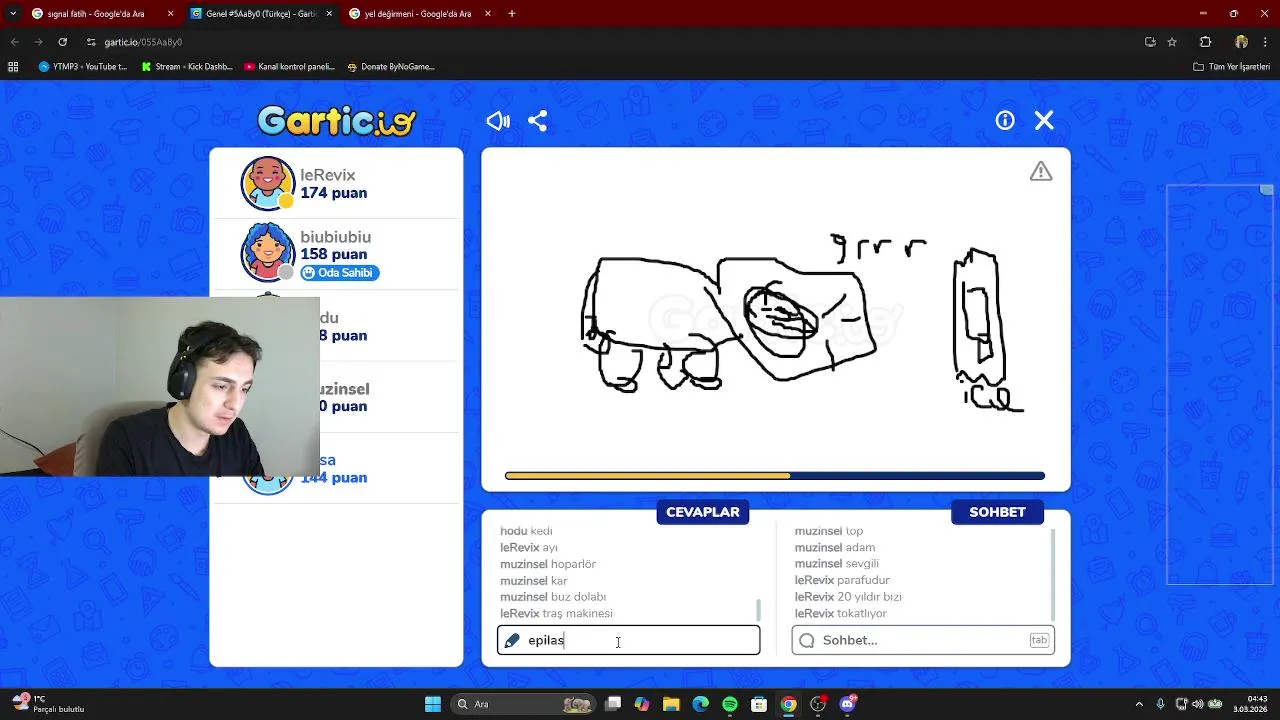Click '174 puan' score of leRevix
The width and height of the screenshot is (1280, 720).
pyautogui.click(x=333, y=193)
